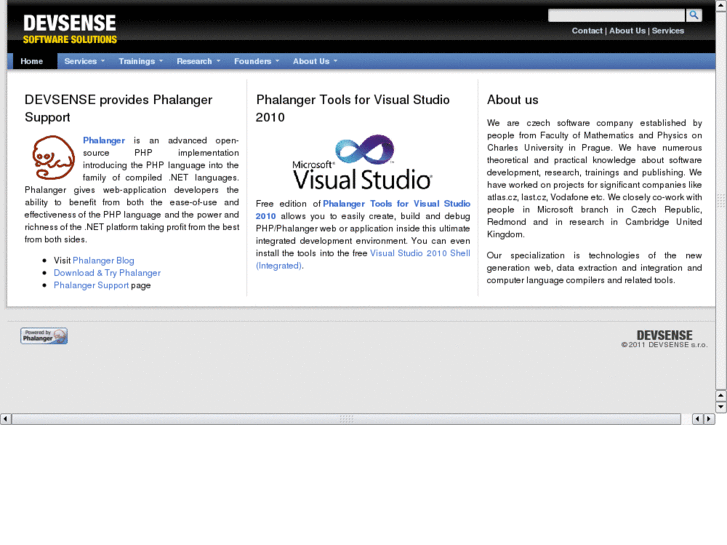Click the Phalanger mascot logo image

[x=53, y=157]
